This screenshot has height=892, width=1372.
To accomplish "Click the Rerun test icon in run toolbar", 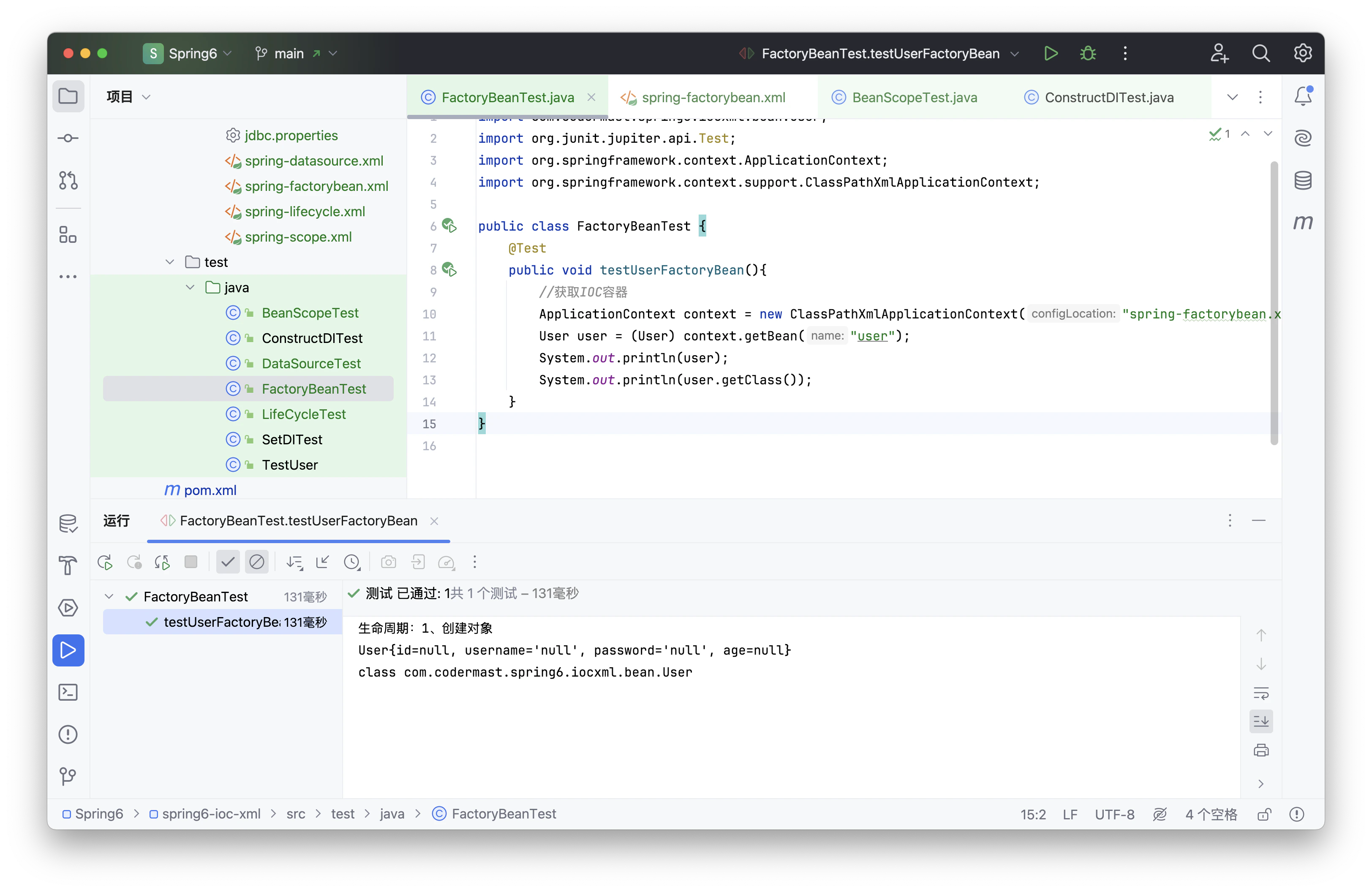I will 105,562.
